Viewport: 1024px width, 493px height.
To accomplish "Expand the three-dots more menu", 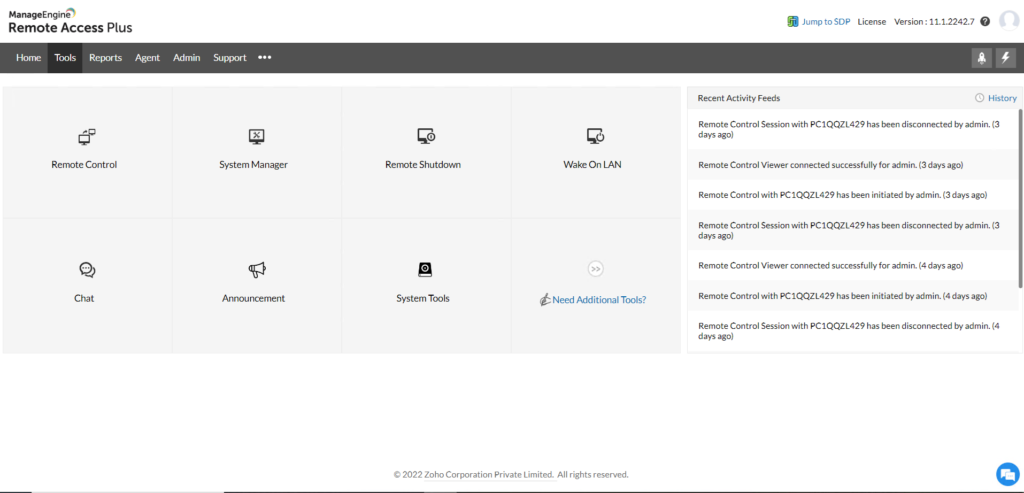I will click(x=264, y=57).
